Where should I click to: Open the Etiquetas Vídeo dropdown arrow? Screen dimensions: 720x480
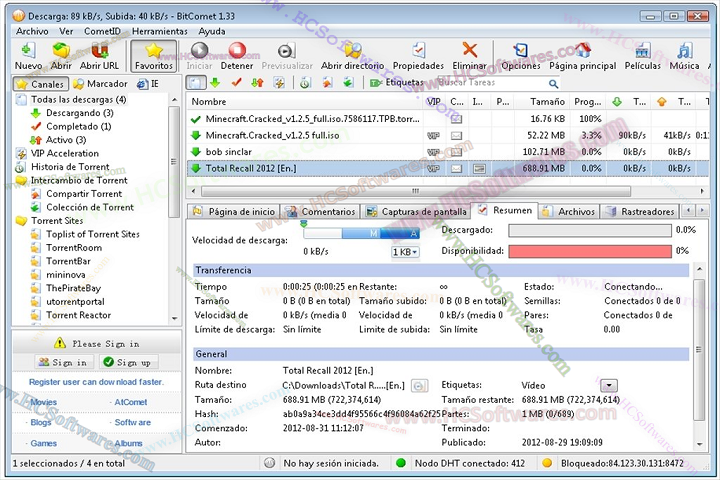[609, 385]
